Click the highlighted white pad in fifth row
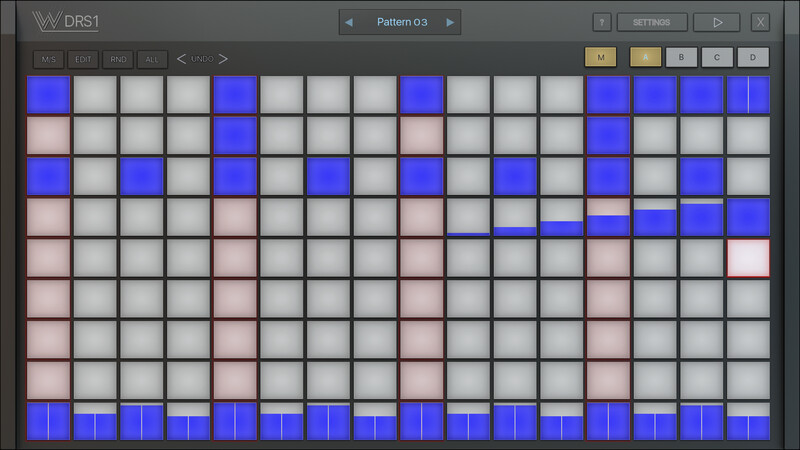Screen dimensions: 800x450 (x=748, y=258)
